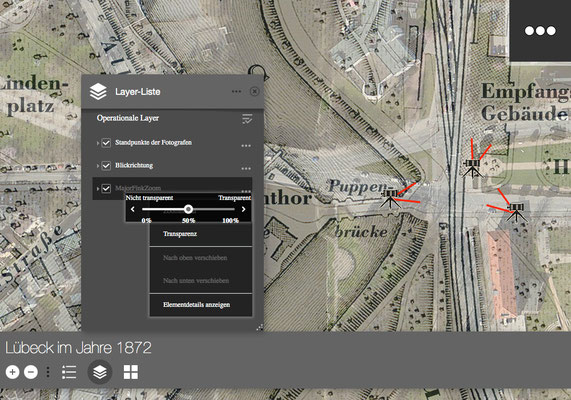571x400 pixels.
Task: Grab the panel resize handle corner
Action: 260,327
